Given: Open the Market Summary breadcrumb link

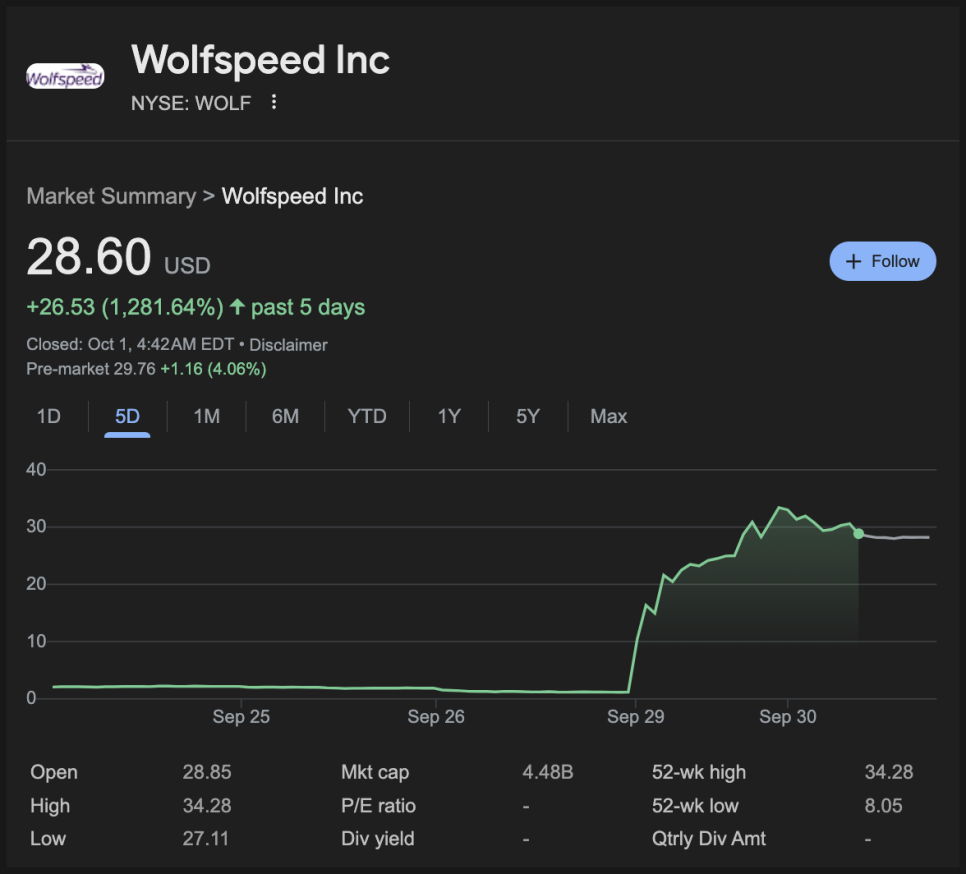Looking at the screenshot, I should (111, 196).
